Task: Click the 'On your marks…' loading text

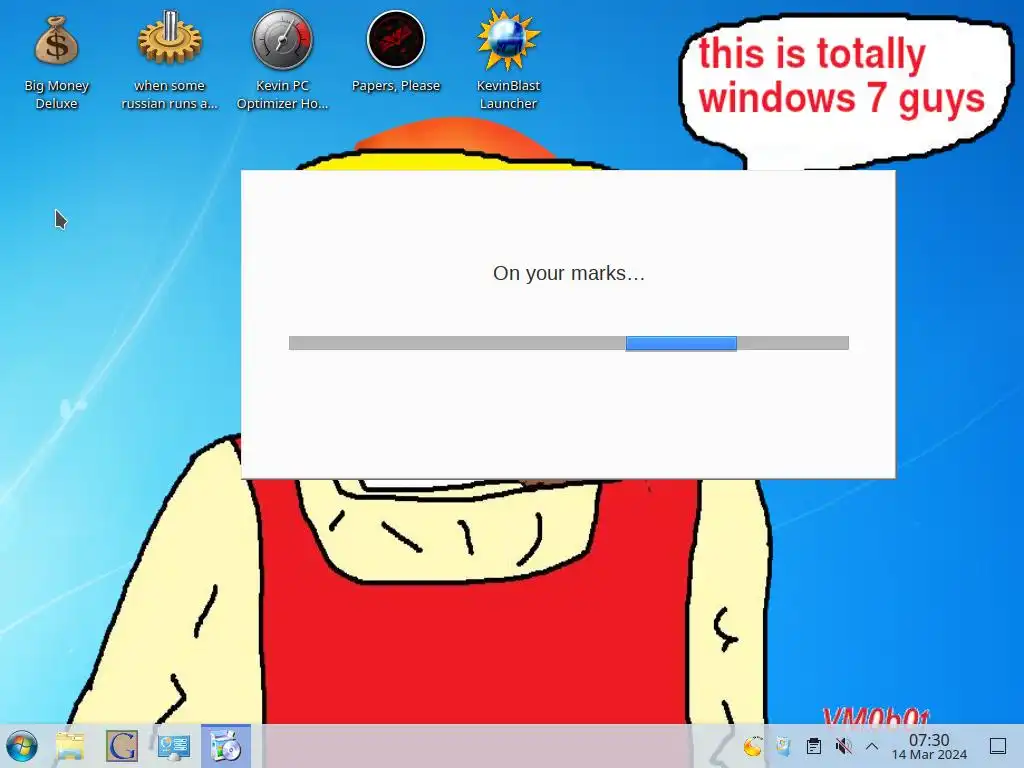Action: click(x=569, y=273)
